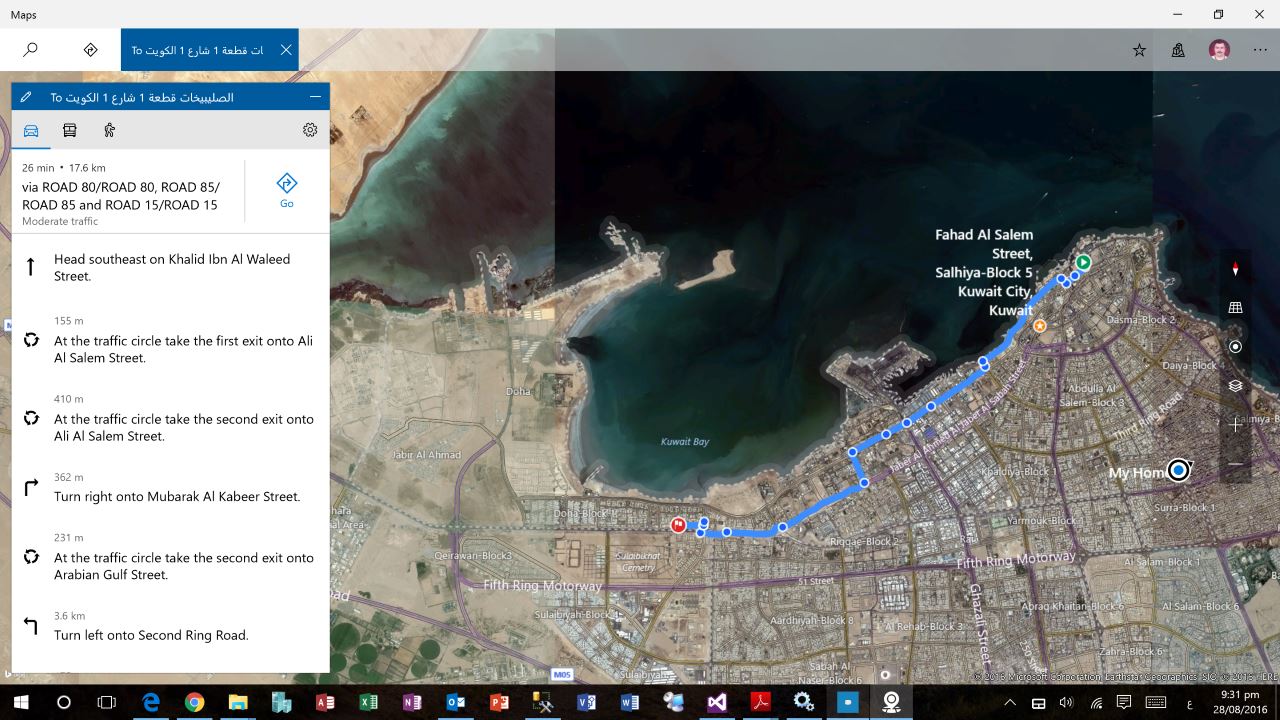The image size is (1280, 720).
Task: Open volume control in system tray
Action: [x=1066, y=702]
